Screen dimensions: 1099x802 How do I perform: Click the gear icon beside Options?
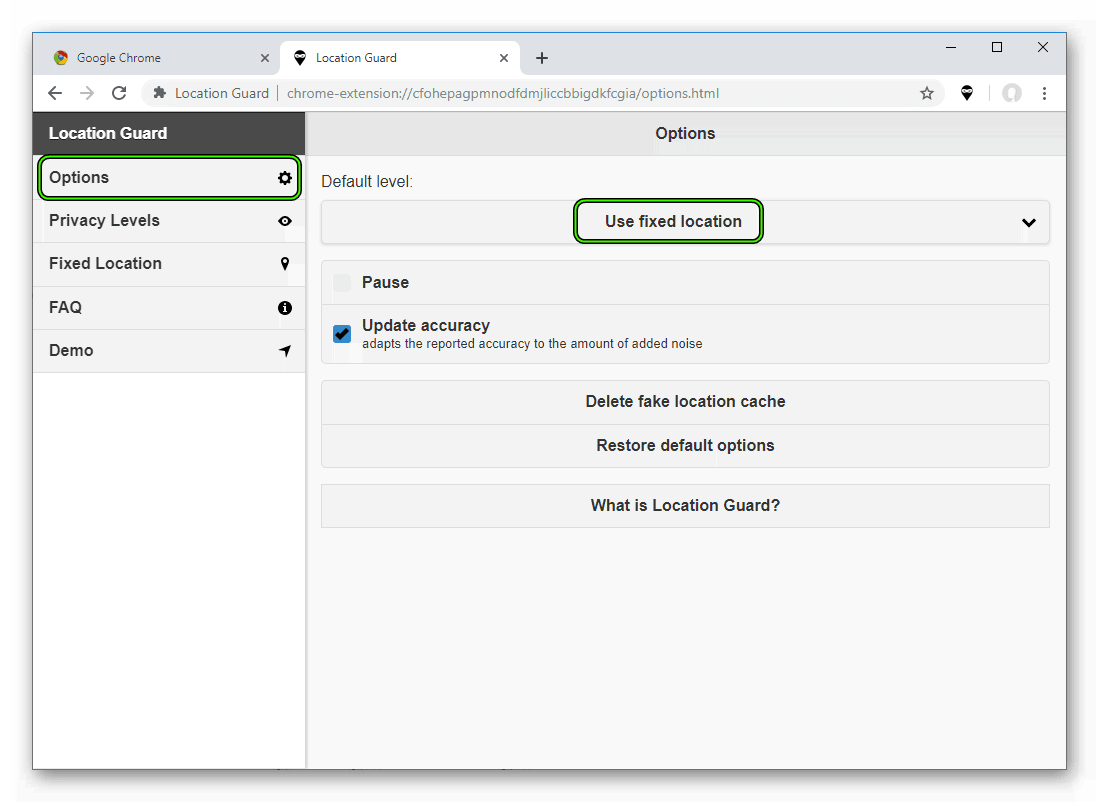(285, 178)
